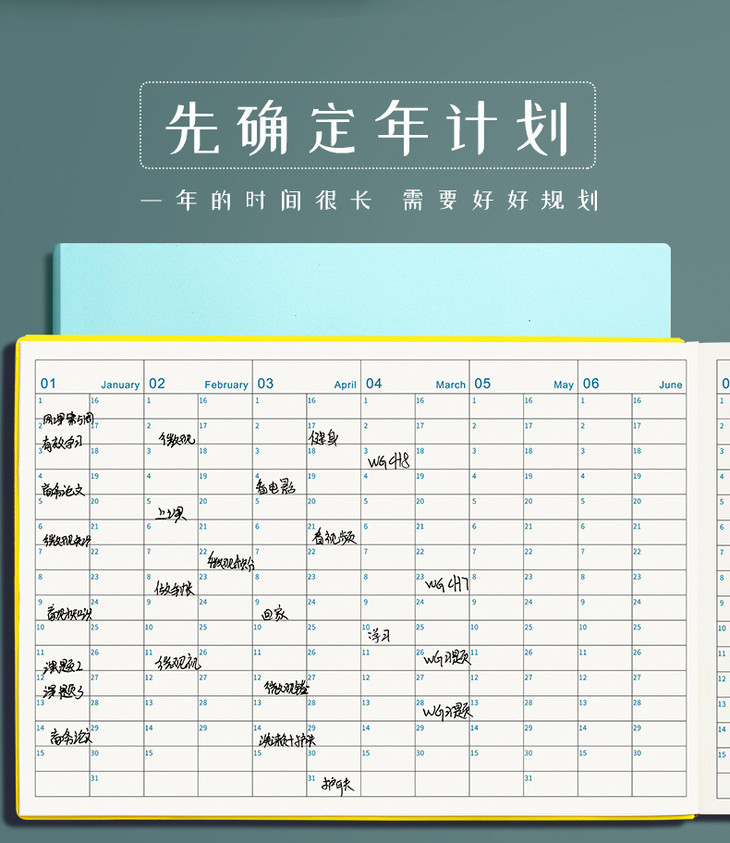This screenshot has width=730, height=843.
Task: Click day 31 in the January column
Action: [x=95, y=778]
